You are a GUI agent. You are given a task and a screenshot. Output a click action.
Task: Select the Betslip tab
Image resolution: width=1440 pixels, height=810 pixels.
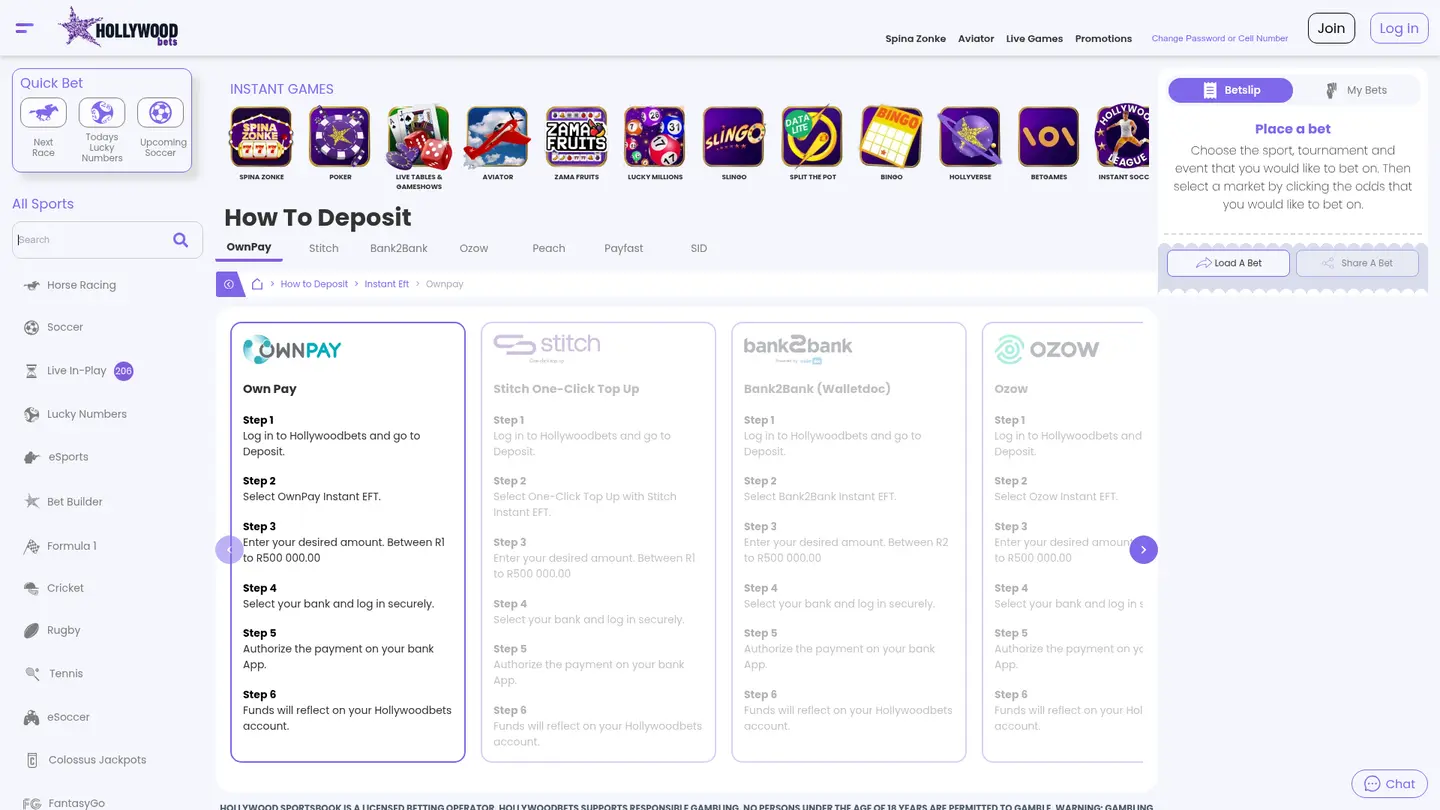[x=1231, y=90]
